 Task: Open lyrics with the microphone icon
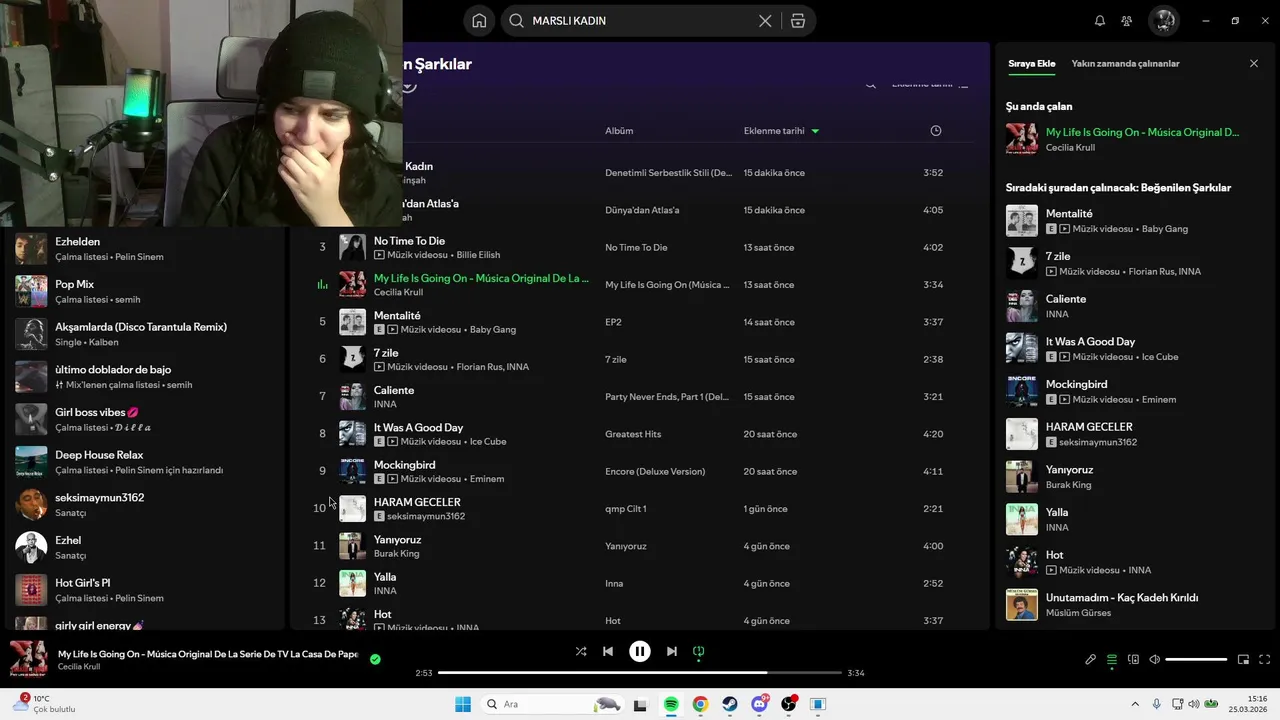tap(1091, 659)
